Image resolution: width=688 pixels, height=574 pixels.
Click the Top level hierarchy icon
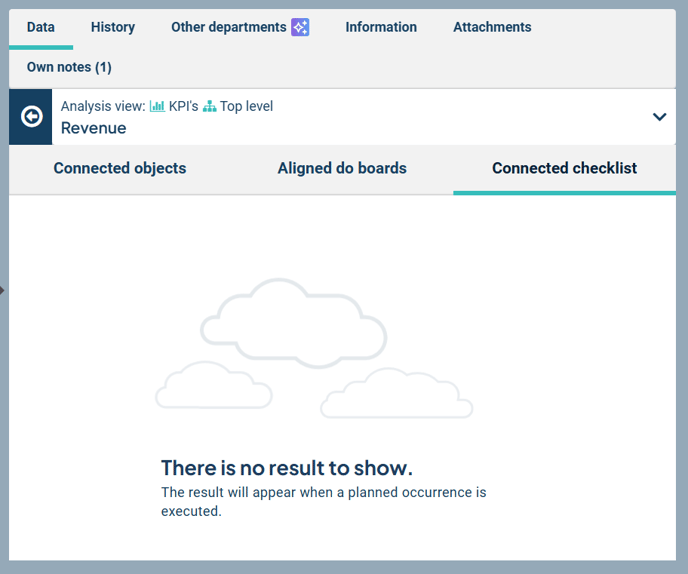tap(210, 106)
